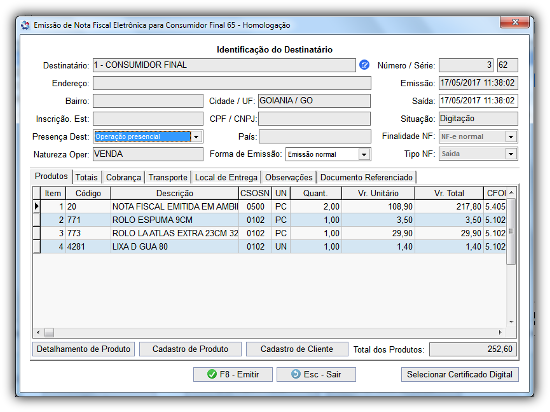Click the Vr. Unitário column header

point(378,193)
